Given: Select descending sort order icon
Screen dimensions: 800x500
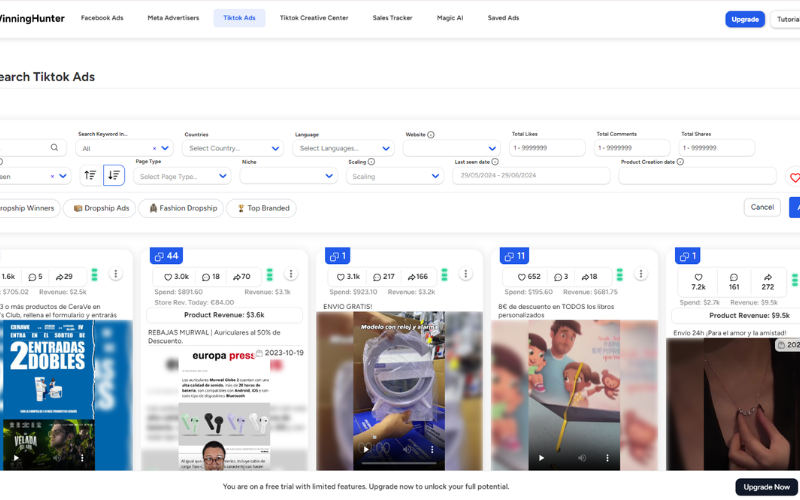Looking at the screenshot, I should (114, 176).
